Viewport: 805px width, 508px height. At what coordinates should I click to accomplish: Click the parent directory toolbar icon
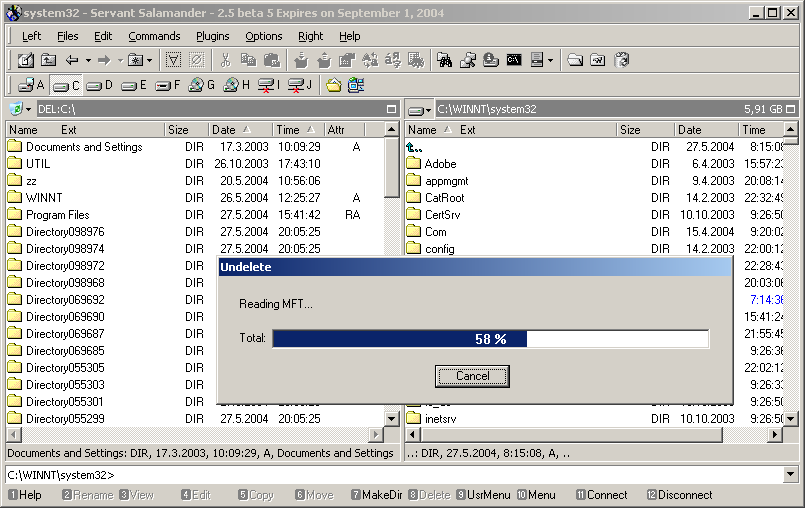48,60
